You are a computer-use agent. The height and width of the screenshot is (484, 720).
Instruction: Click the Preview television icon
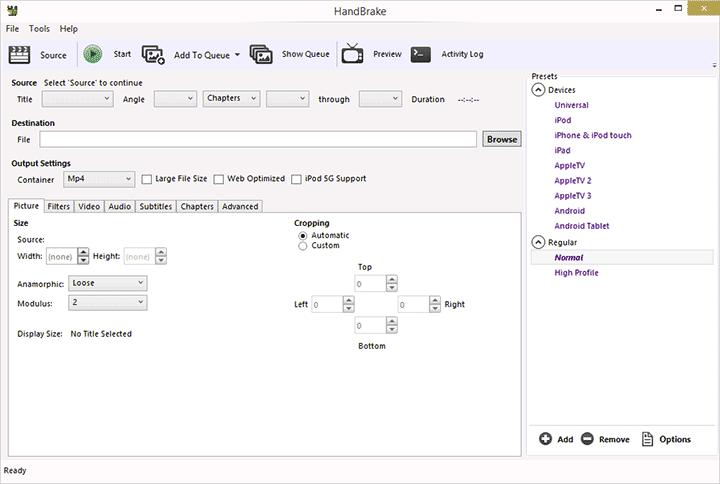click(x=352, y=54)
